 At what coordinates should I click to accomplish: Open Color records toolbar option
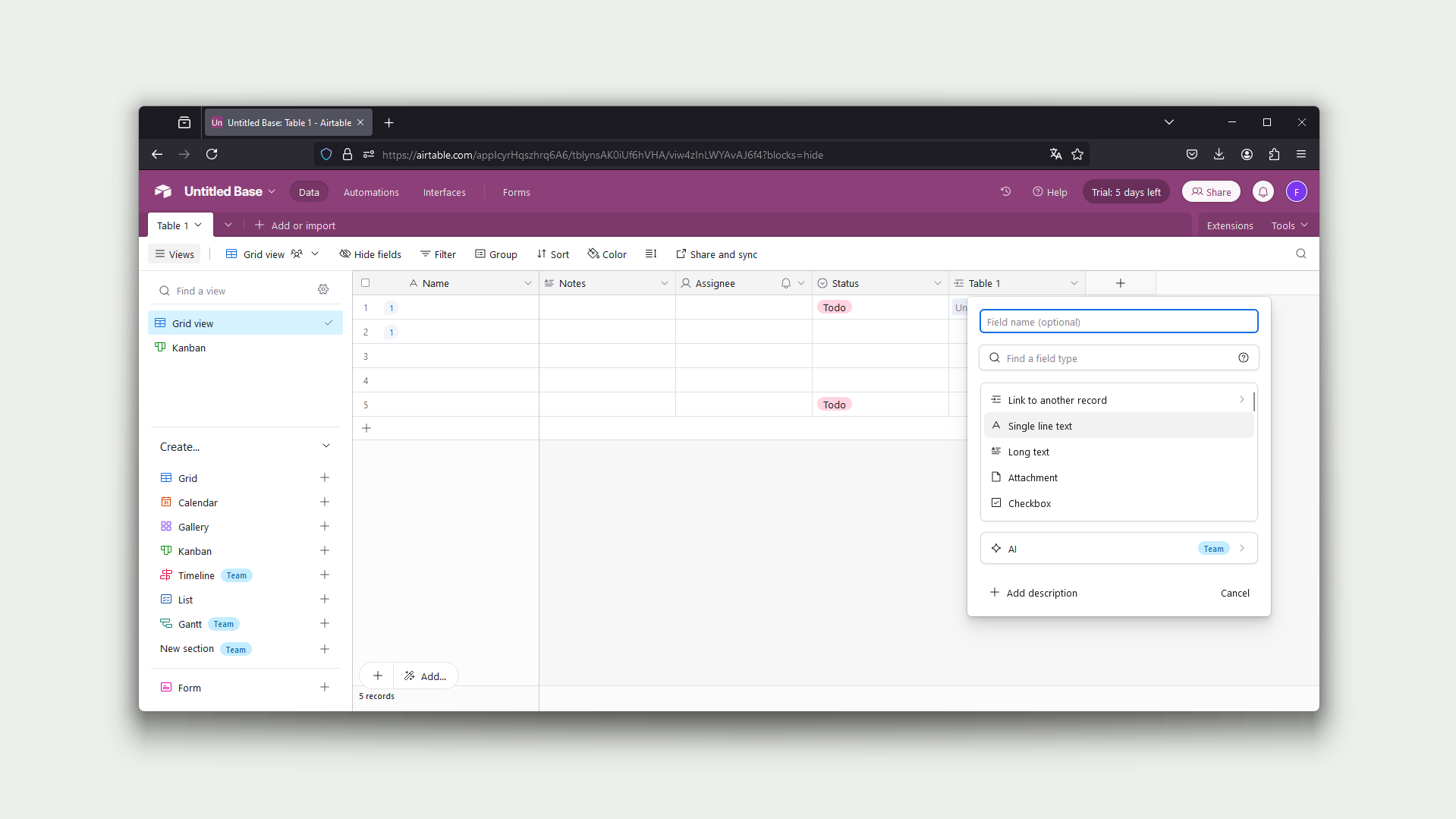[607, 254]
